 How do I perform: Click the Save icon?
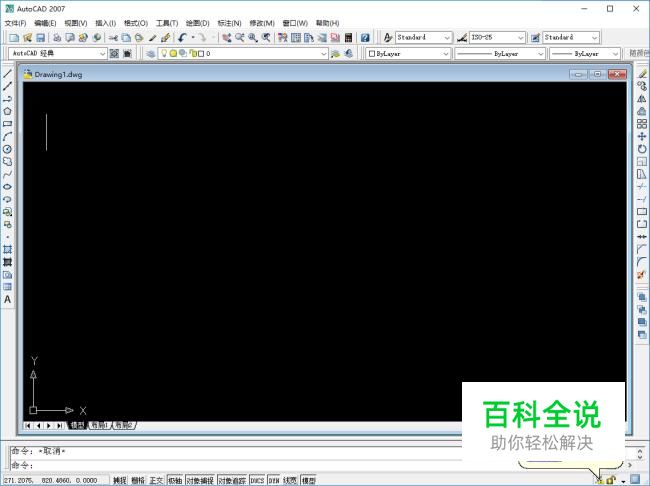41,38
